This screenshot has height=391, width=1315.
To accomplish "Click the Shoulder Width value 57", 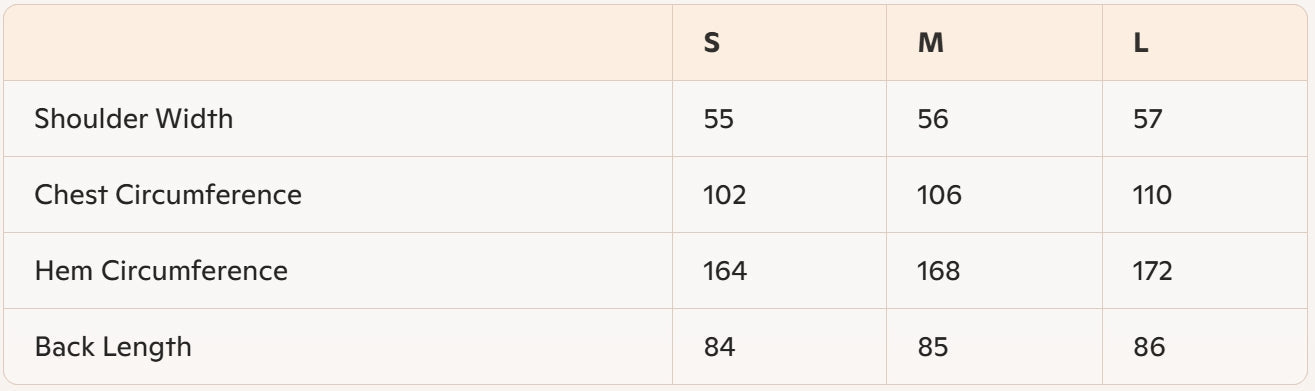I will pos(1149,119).
